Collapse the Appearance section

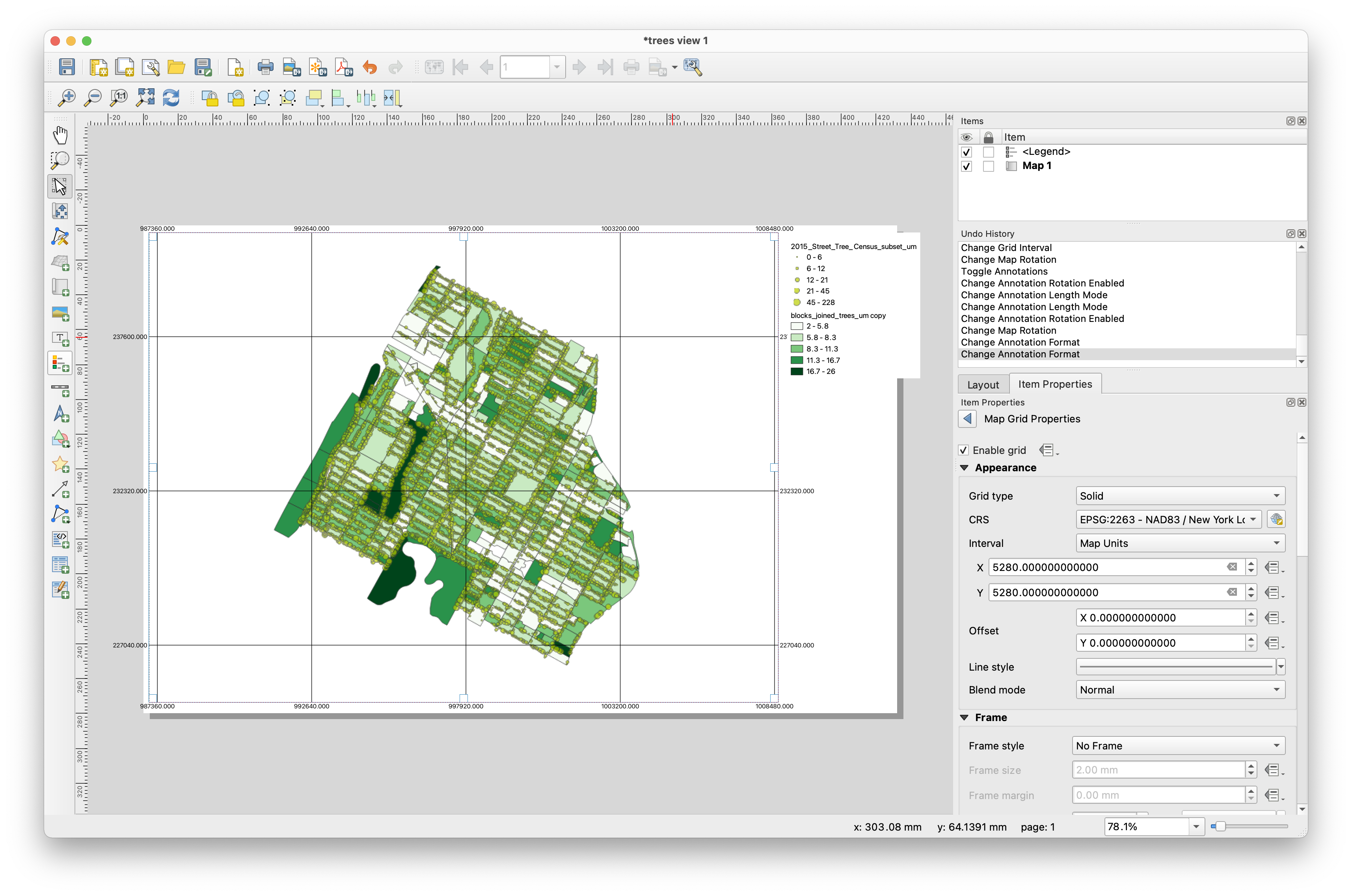[965, 468]
